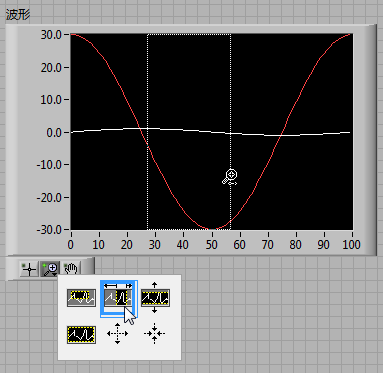The image size is (383, 373).
Task: Choose zoom in about point option
Action: point(154,333)
